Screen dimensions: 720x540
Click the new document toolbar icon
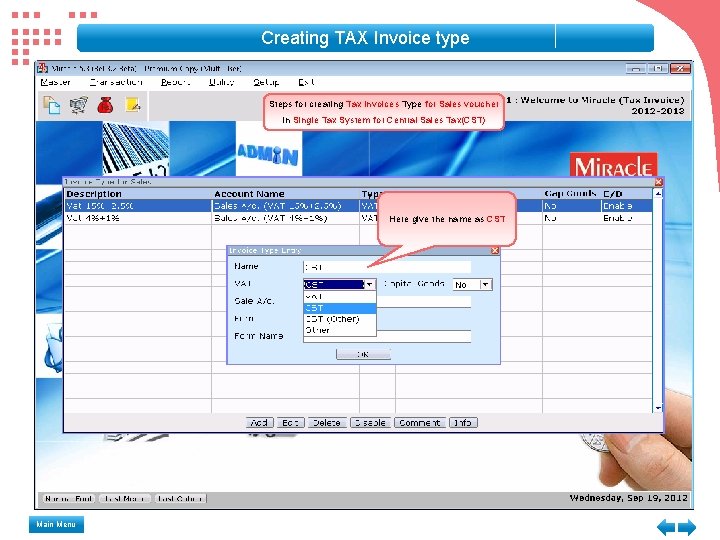pyautogui.click(x=51, y=105)
